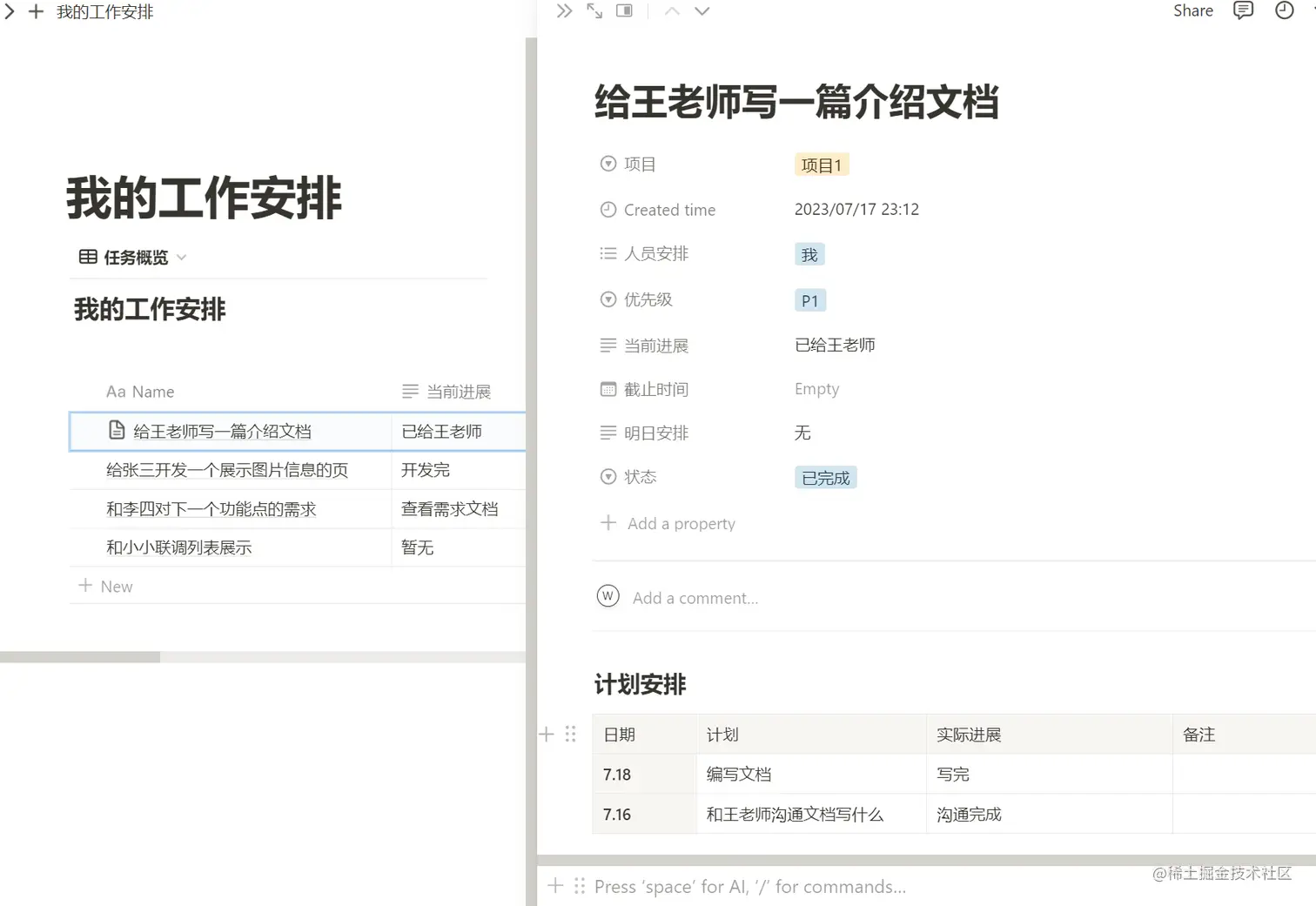Click the 暂无 progress cell
This screenshot has height=906, width=1316.
pyautogui.click(x=459, y=547)
